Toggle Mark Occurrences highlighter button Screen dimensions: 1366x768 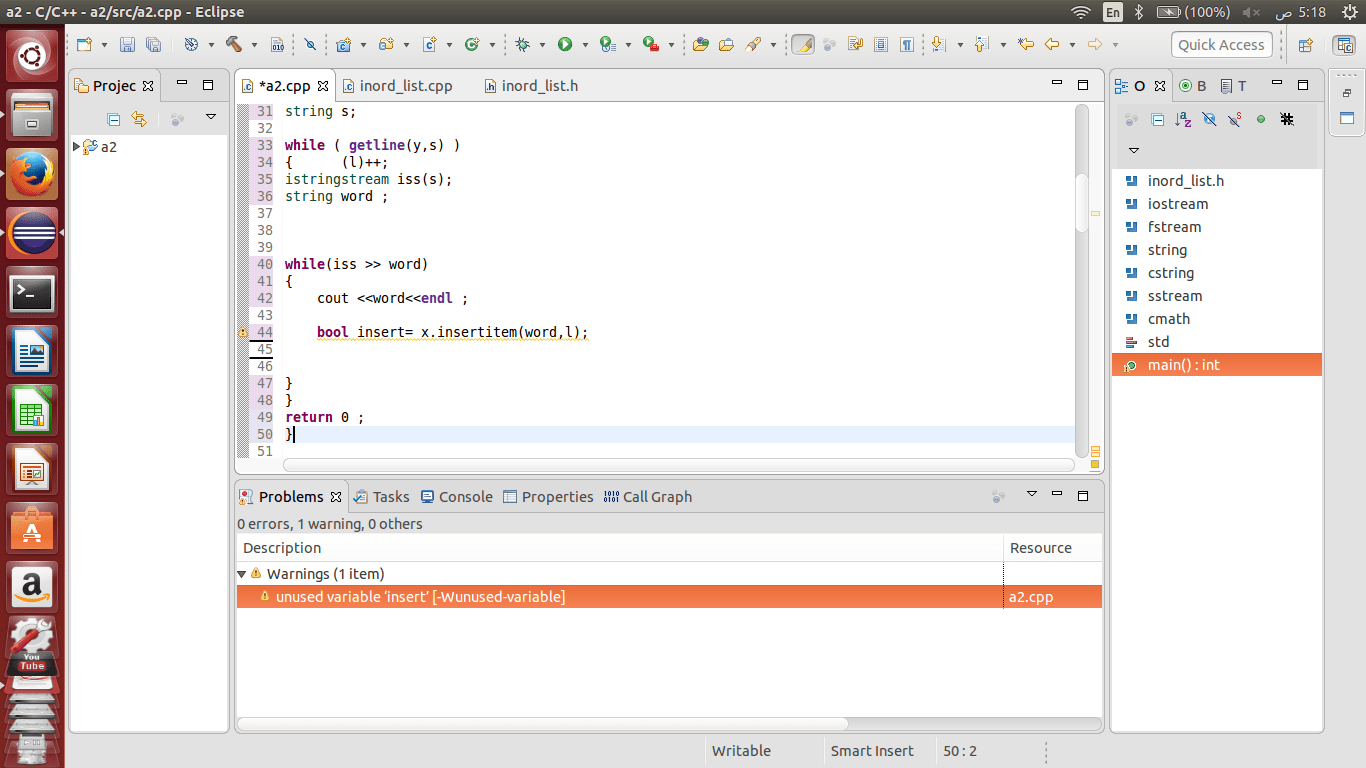802,44
